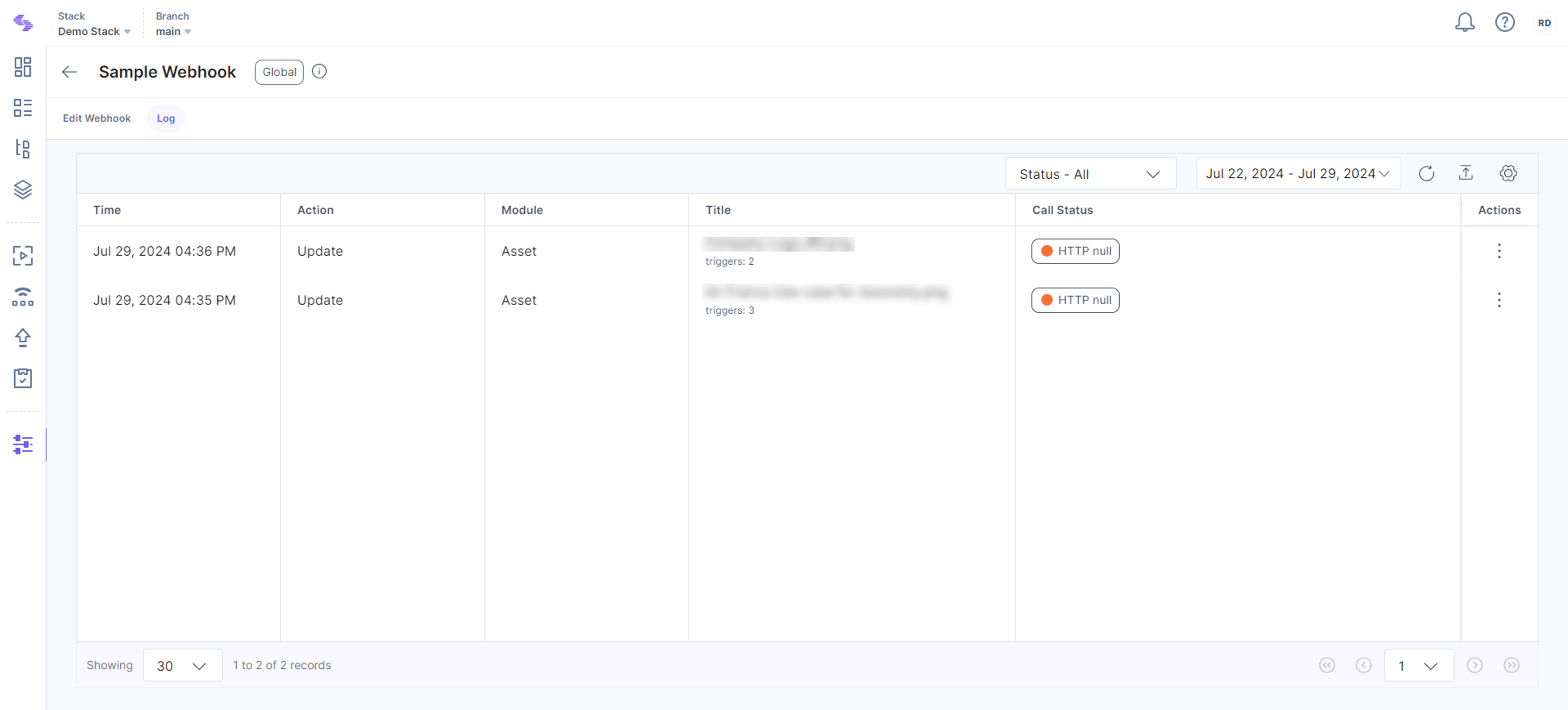1568x710 pixels.
Task: Open the Publish Queue wifi-style icon
Action: [x=22, y=297]
